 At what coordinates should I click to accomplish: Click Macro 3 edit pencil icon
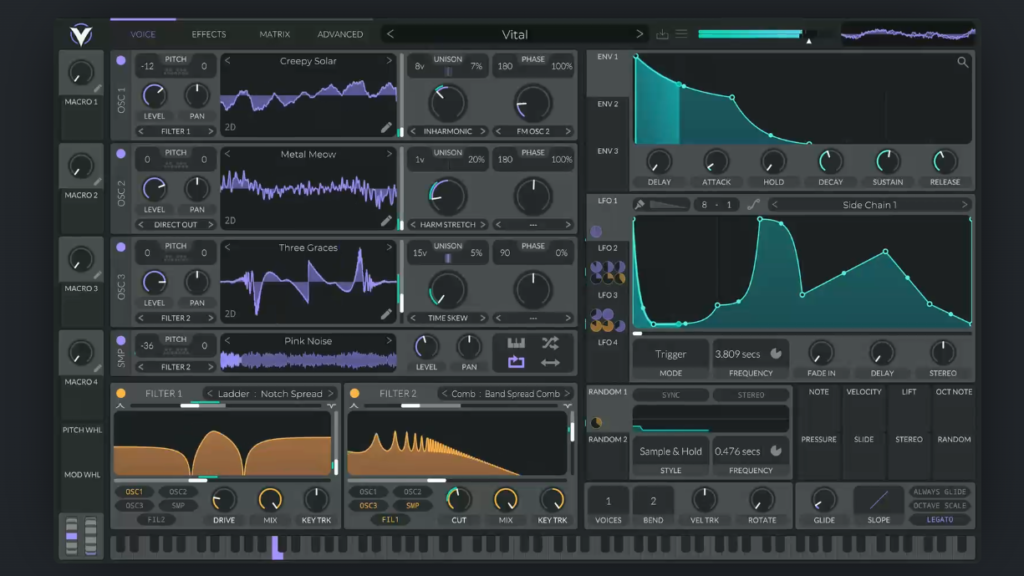pyautogui.click(x=97, y=276)
